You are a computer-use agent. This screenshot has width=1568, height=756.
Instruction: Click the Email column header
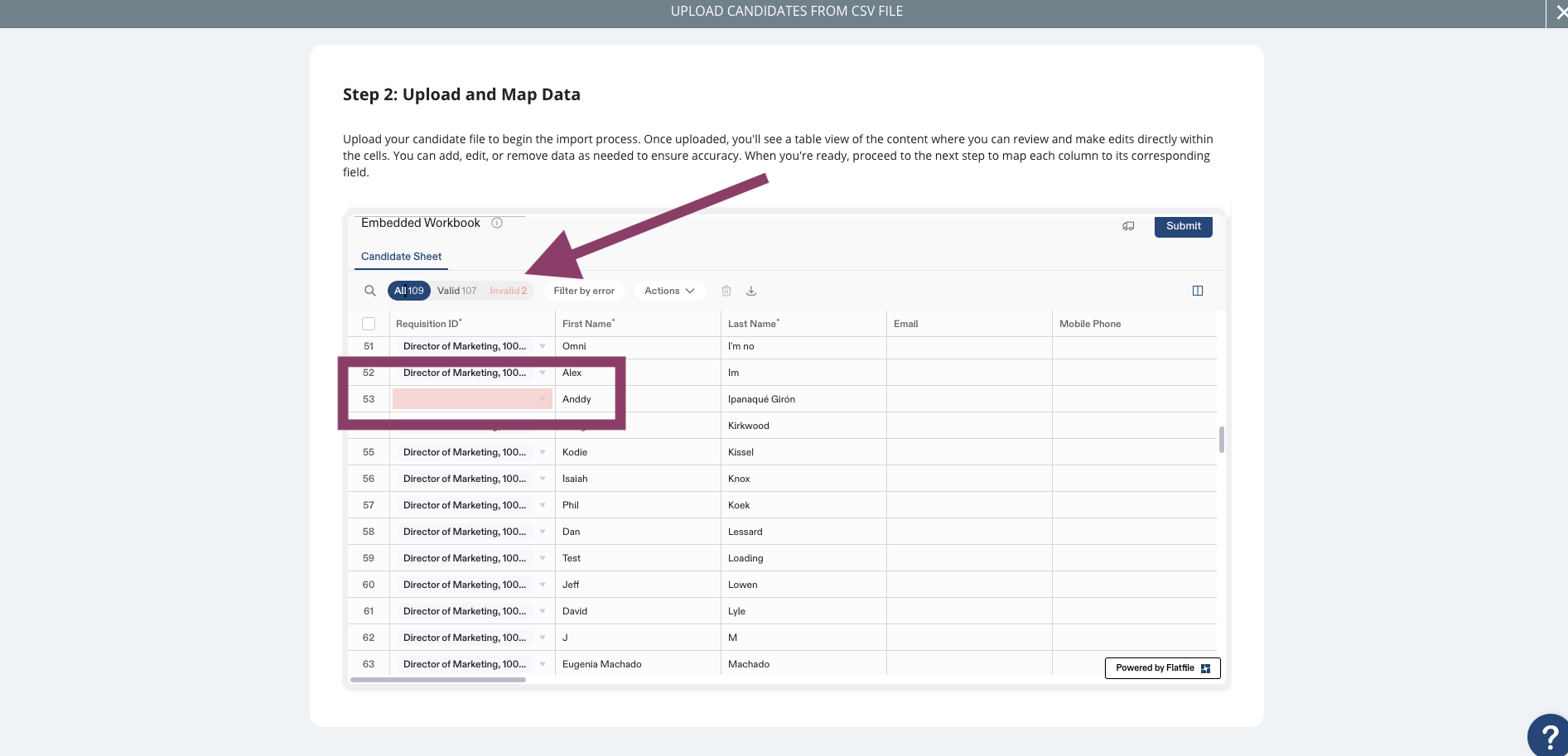pyautogui.click(x=969, y=324)
